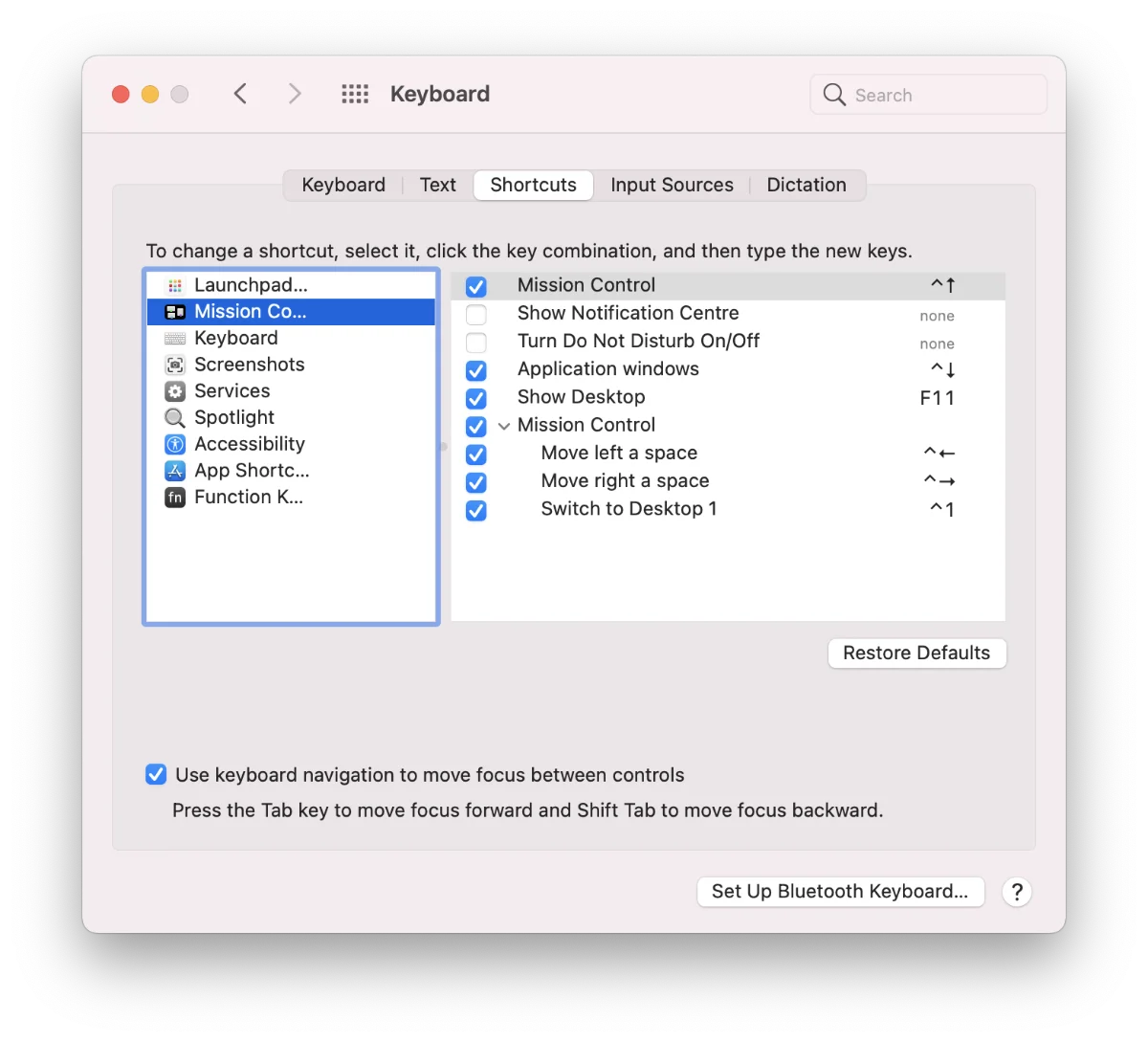This screenshot has width=1148, height=1042.
Task: Click the Switch to Desktop 1 shortcut keys
Action: click(942, 509)
